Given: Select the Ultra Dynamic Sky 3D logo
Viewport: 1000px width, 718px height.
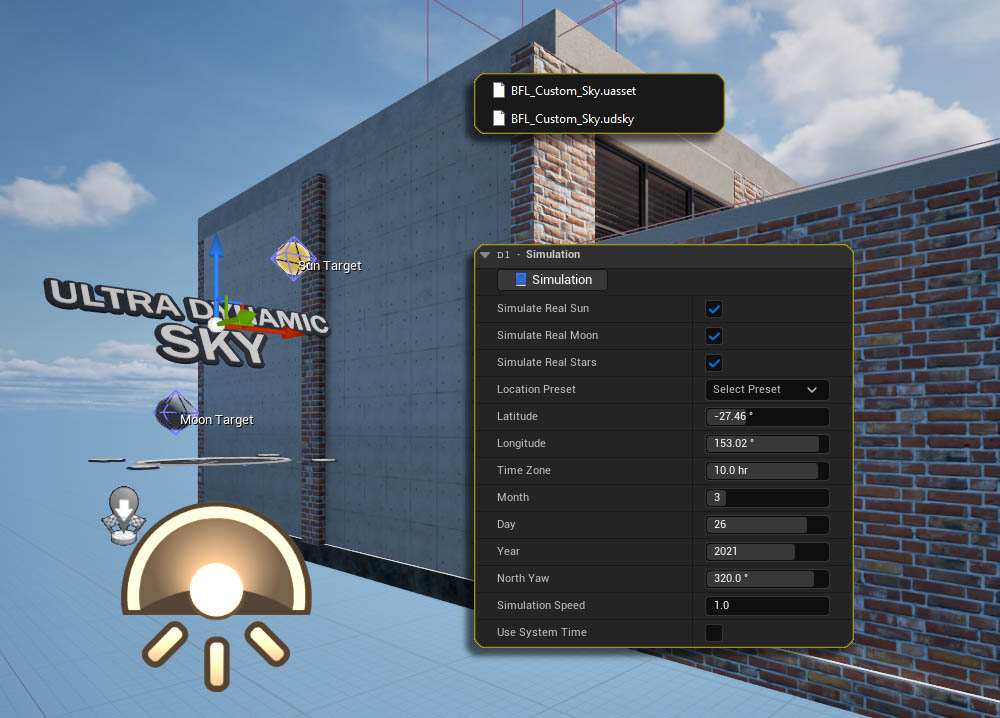Looking at the screenshot, I should point(186,321).
